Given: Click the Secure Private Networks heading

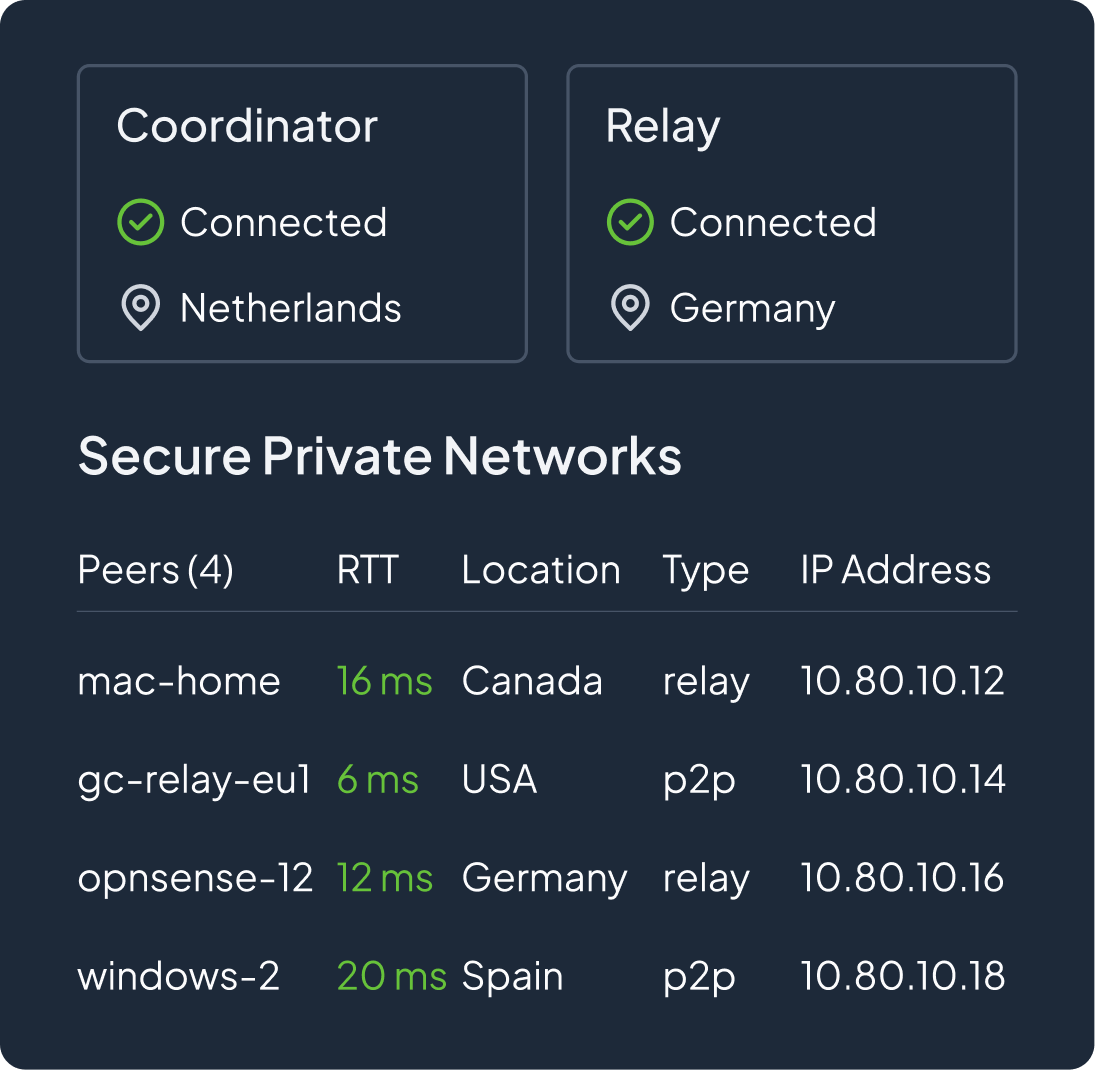Looking at the screenshot, I should coord(380,456).
